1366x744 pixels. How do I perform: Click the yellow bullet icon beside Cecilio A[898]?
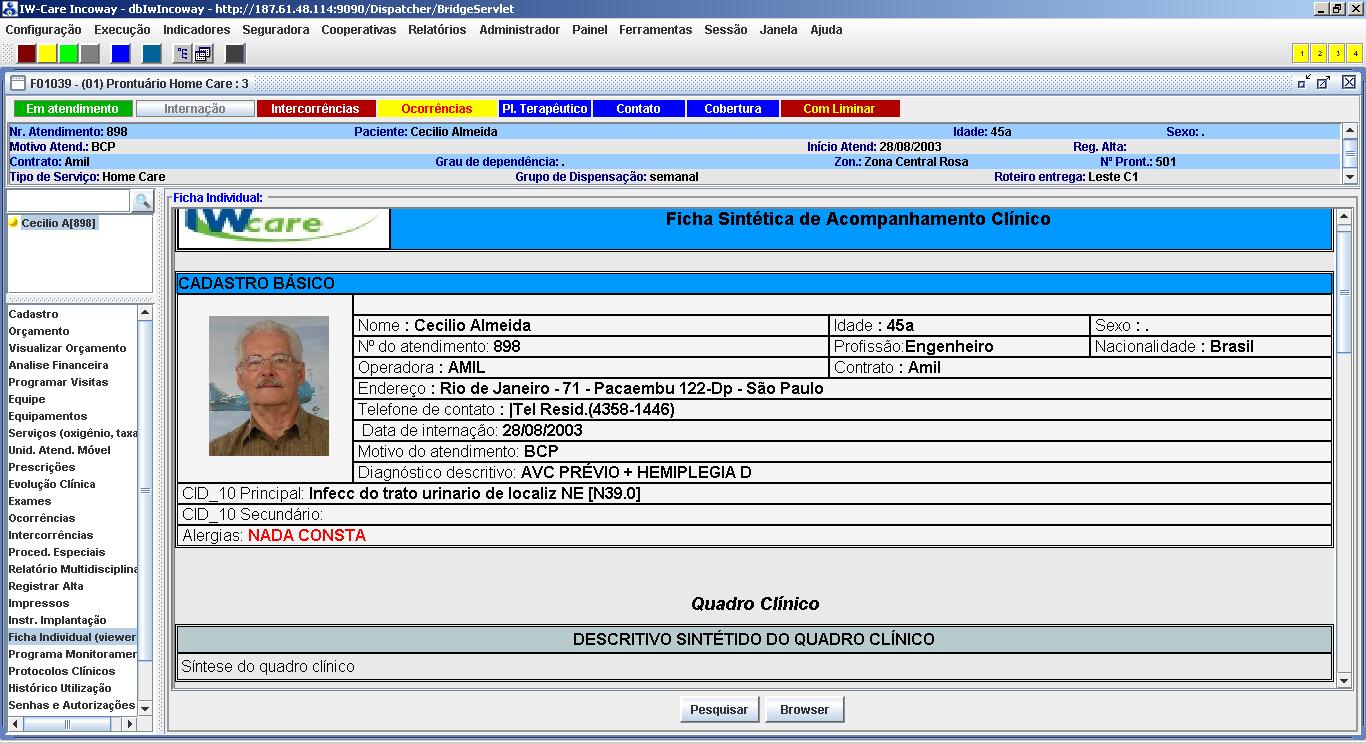[x=14, y=223]
